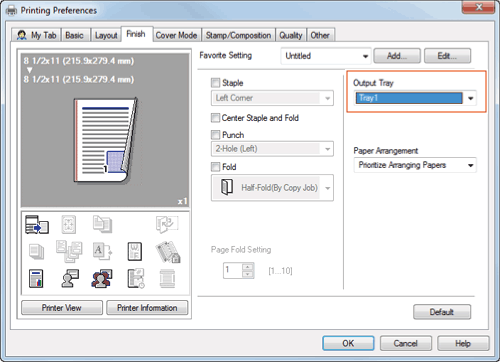Confirm settings with the OK button
Viewport: 500px width, 362px height.
click(x=348, y=343)
